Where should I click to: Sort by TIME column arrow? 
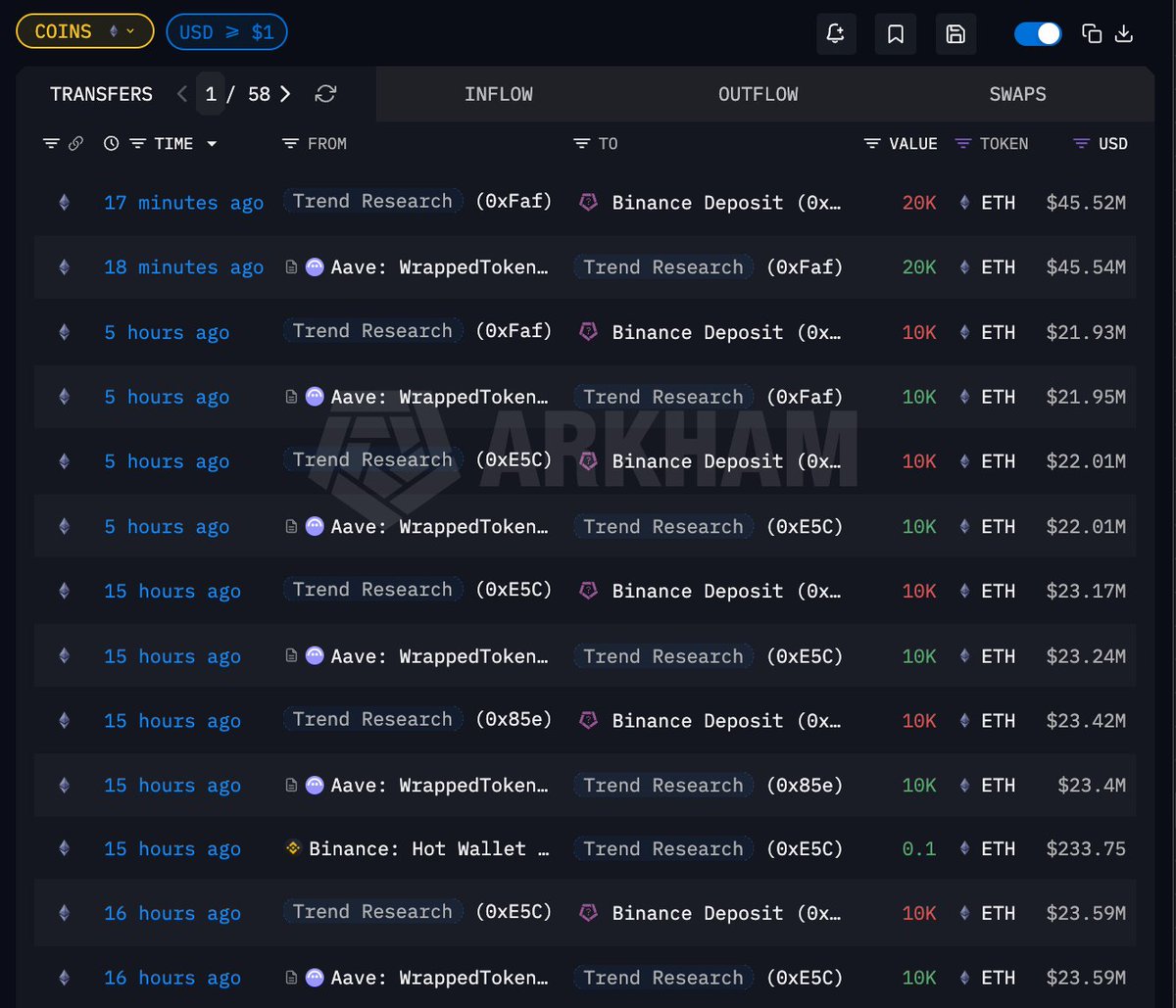[x=212, y=144]
